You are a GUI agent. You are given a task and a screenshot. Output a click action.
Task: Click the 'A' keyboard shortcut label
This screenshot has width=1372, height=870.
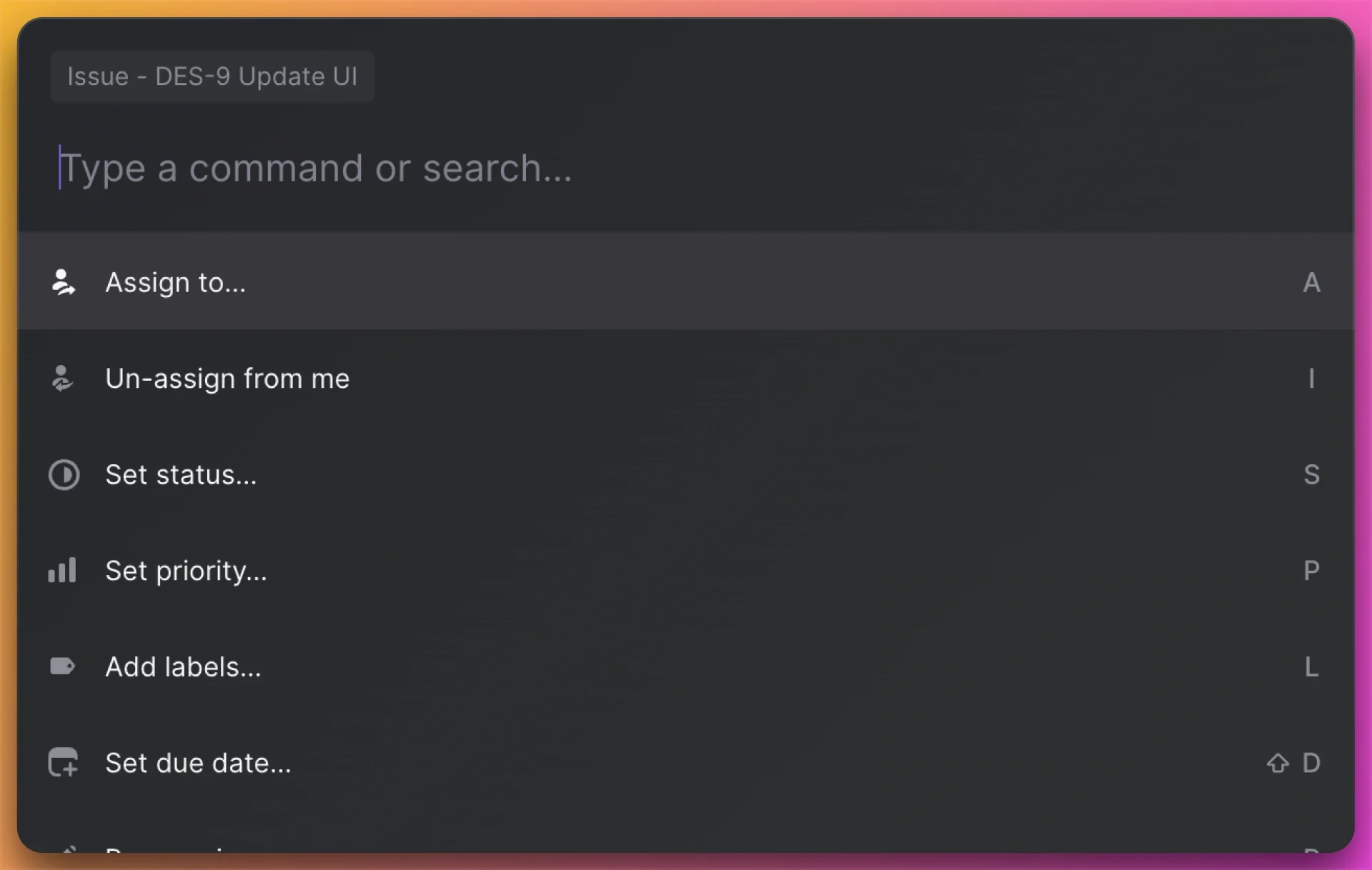click(1311, 282)
